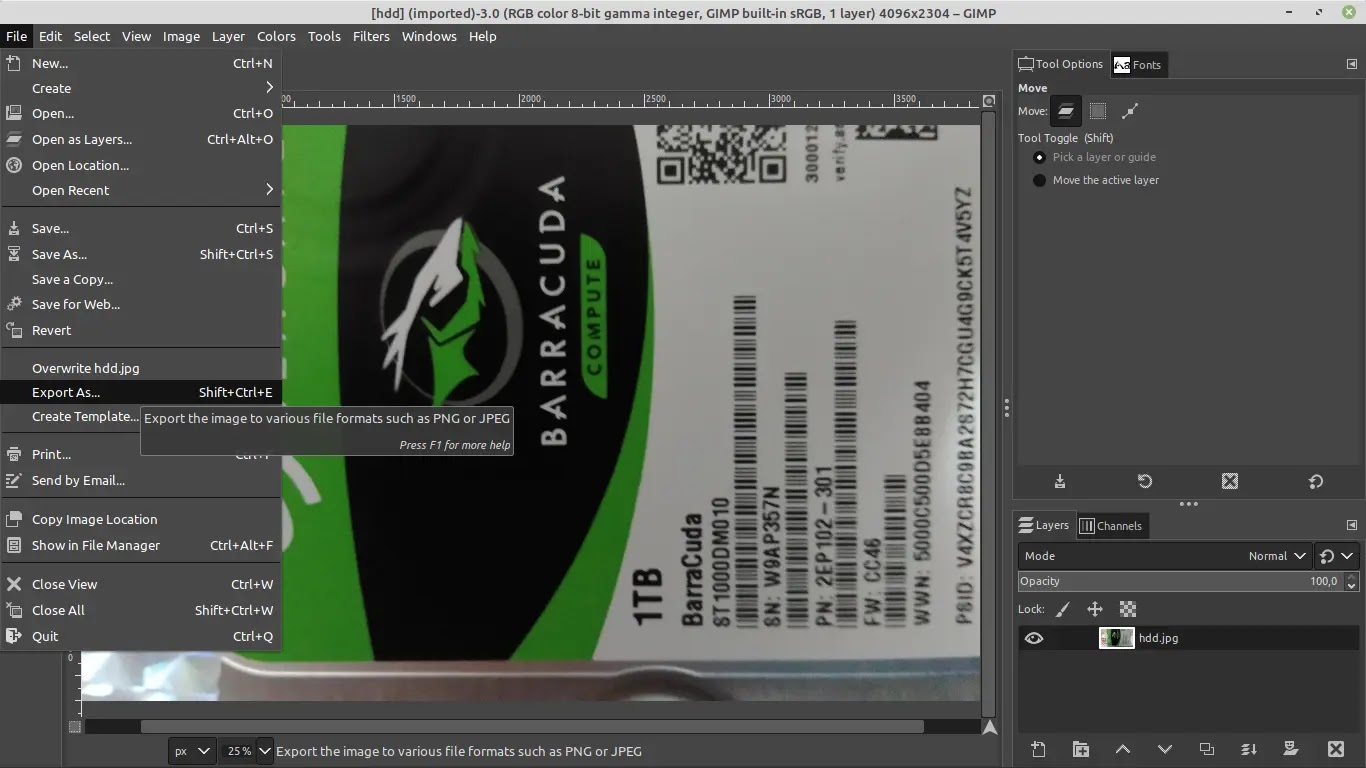The height and width of the screenshot is (768, 1366).
Task: Open the Tools menu
Action: coord(324,36)
